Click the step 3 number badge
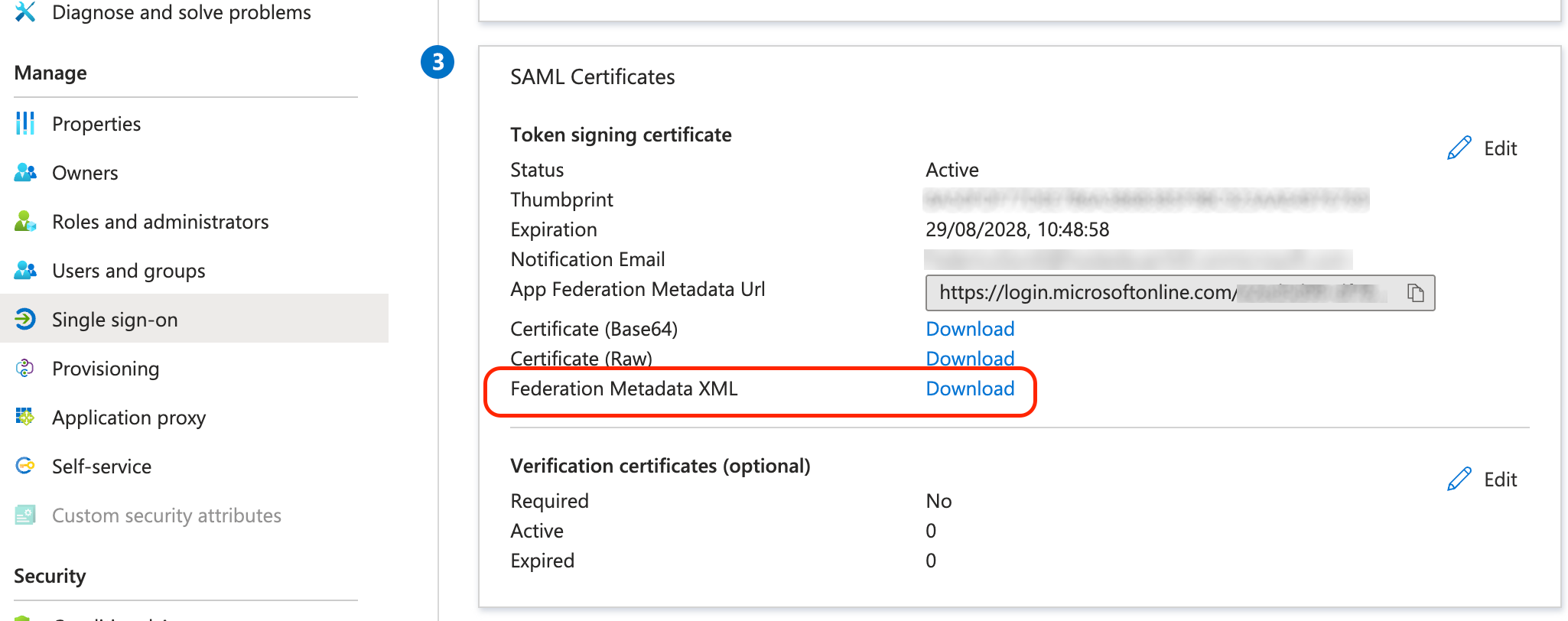Viewport: 1568px width, 621px height. (438, 62)
